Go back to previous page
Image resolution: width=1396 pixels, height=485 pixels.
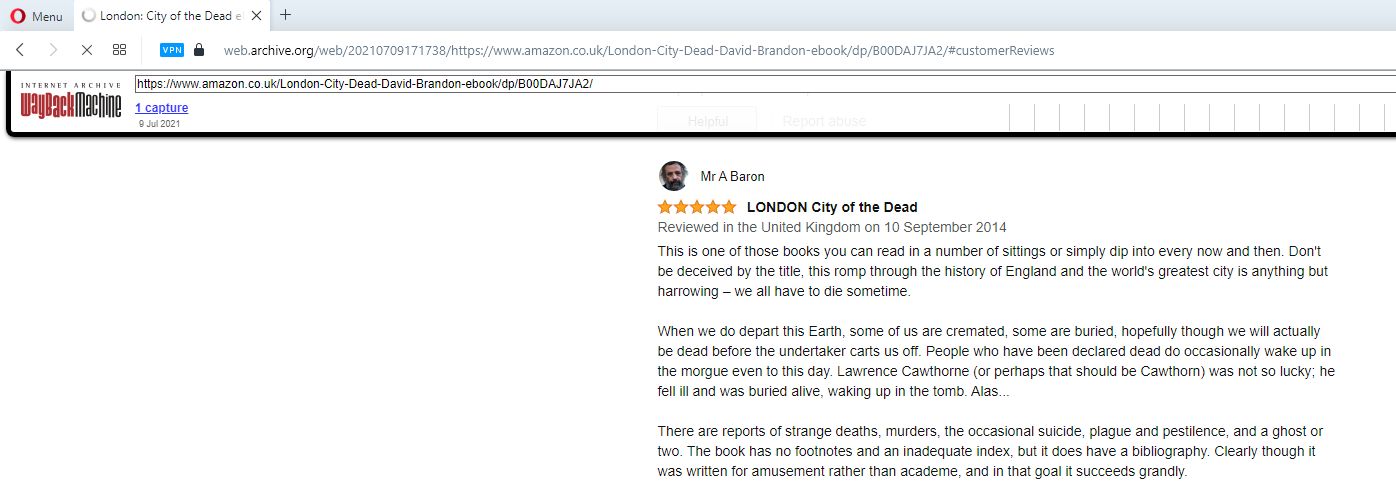tap(20, 50)
